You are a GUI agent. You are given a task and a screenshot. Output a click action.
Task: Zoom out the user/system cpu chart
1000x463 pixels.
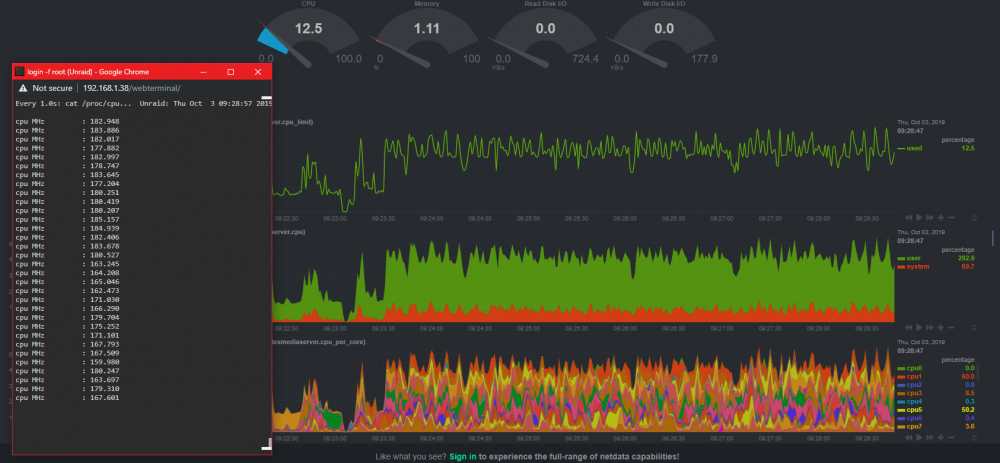[x=951, y=327]
